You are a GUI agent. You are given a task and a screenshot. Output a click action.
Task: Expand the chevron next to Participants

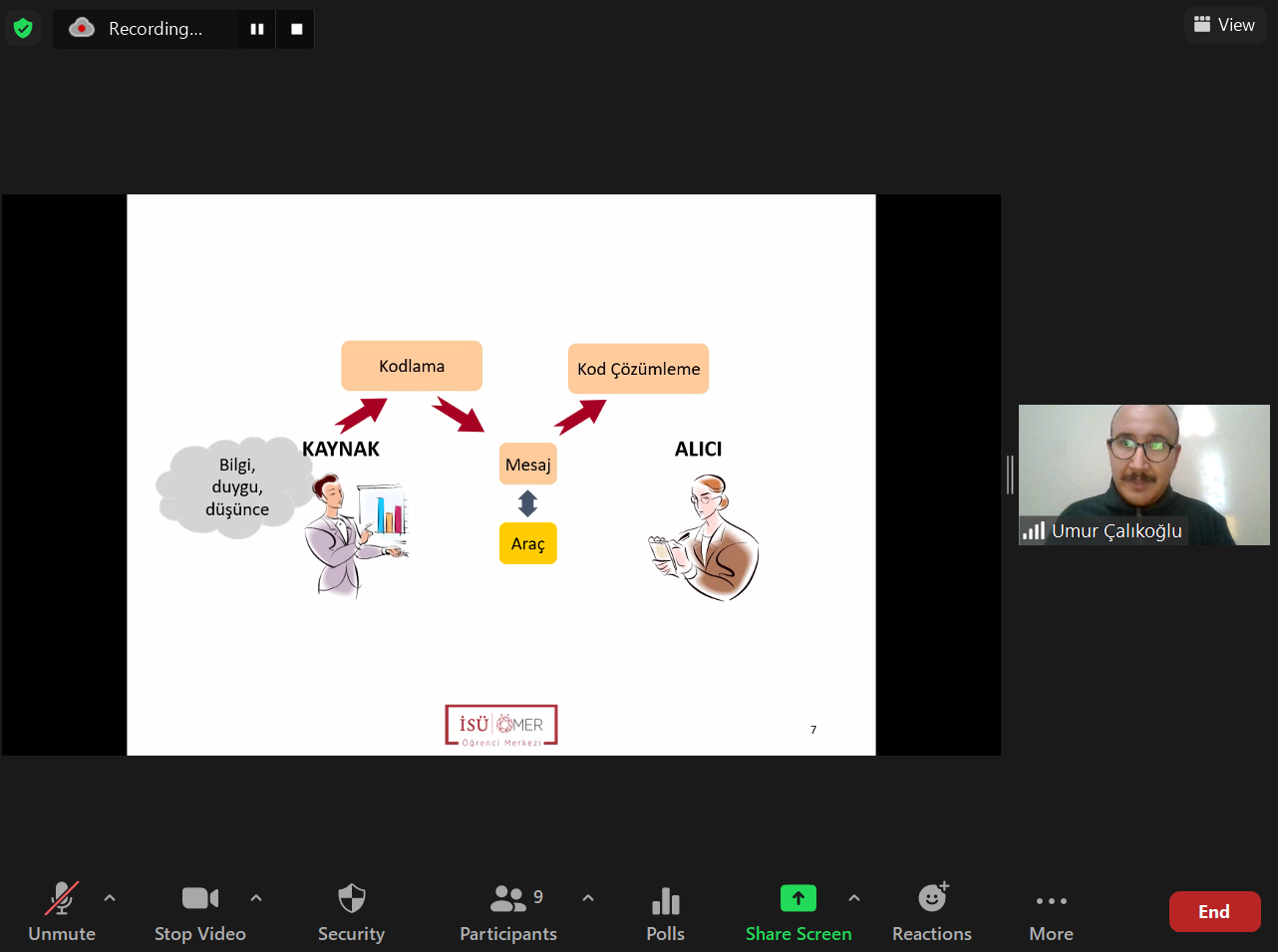click(588, 898)
